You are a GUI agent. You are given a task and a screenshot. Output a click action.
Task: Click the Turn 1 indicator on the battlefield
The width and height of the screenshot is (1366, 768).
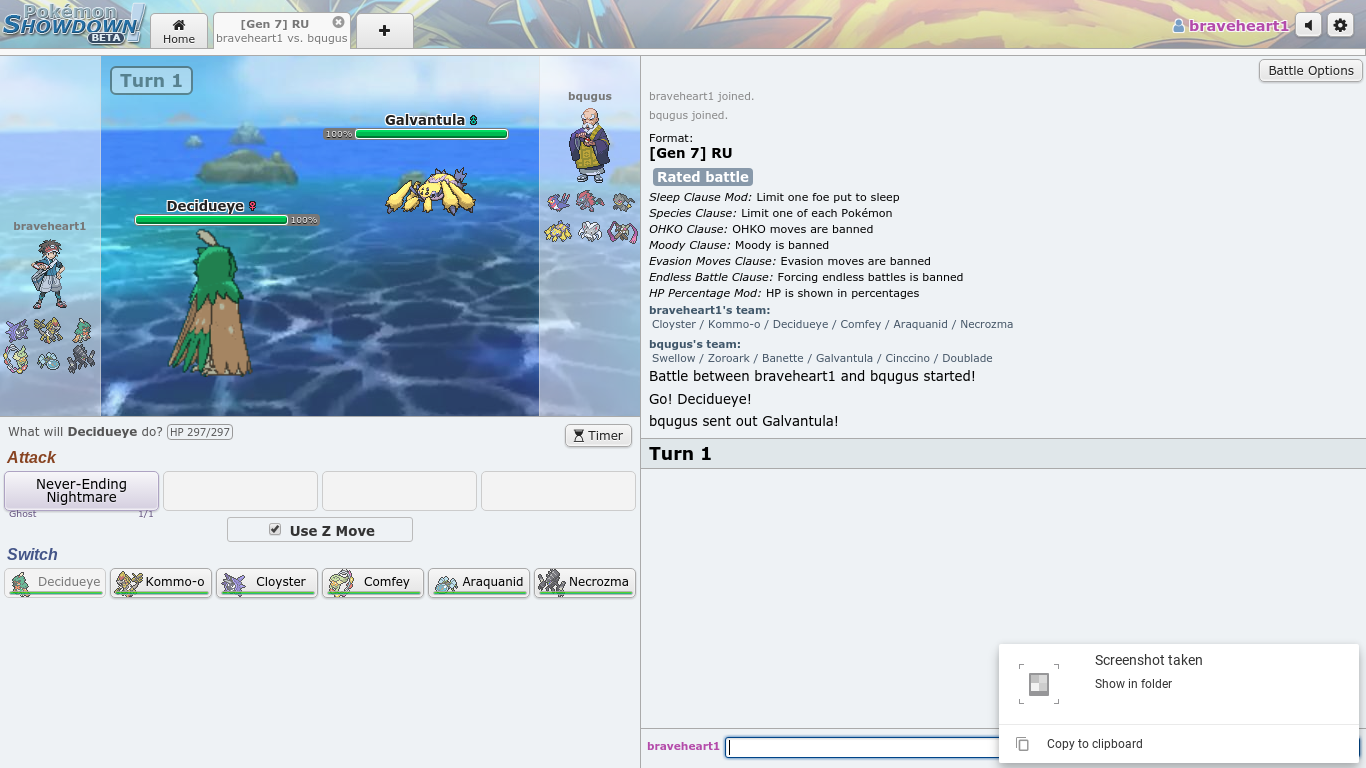(151, 81)
